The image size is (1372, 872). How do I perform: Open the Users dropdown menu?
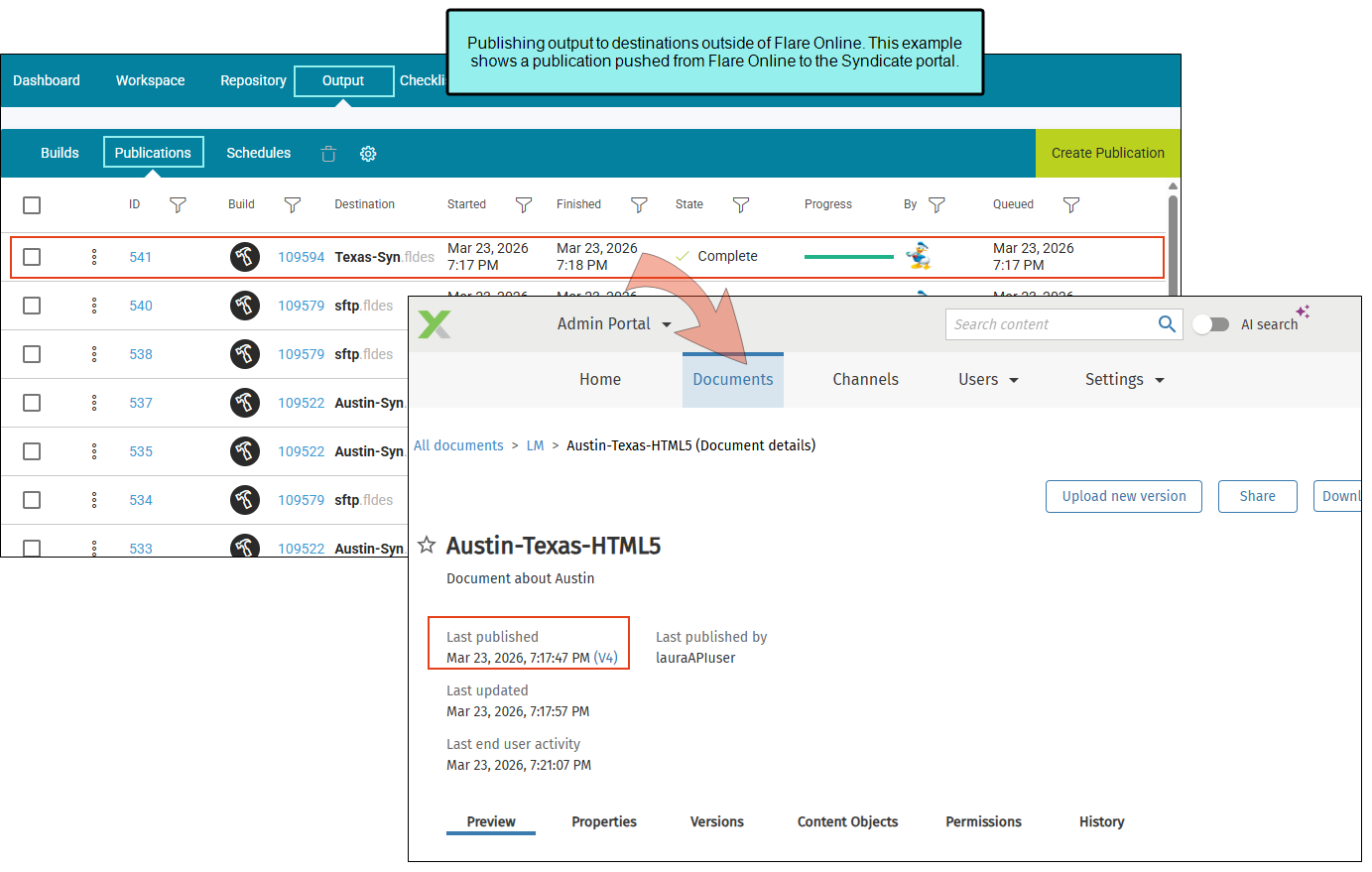(x=988, y=380)
